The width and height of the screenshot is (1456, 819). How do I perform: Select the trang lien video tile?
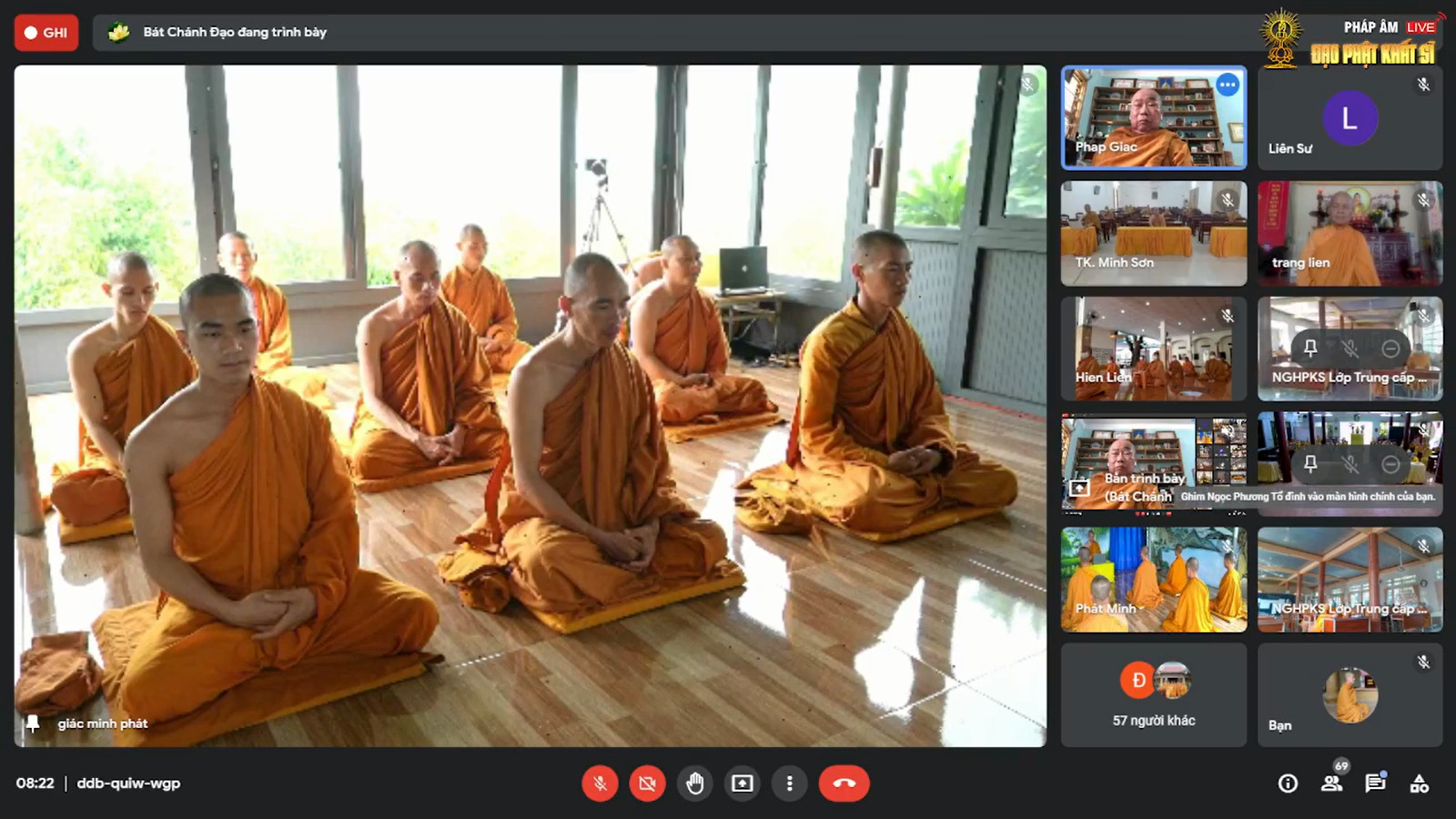pos(1350,233)
